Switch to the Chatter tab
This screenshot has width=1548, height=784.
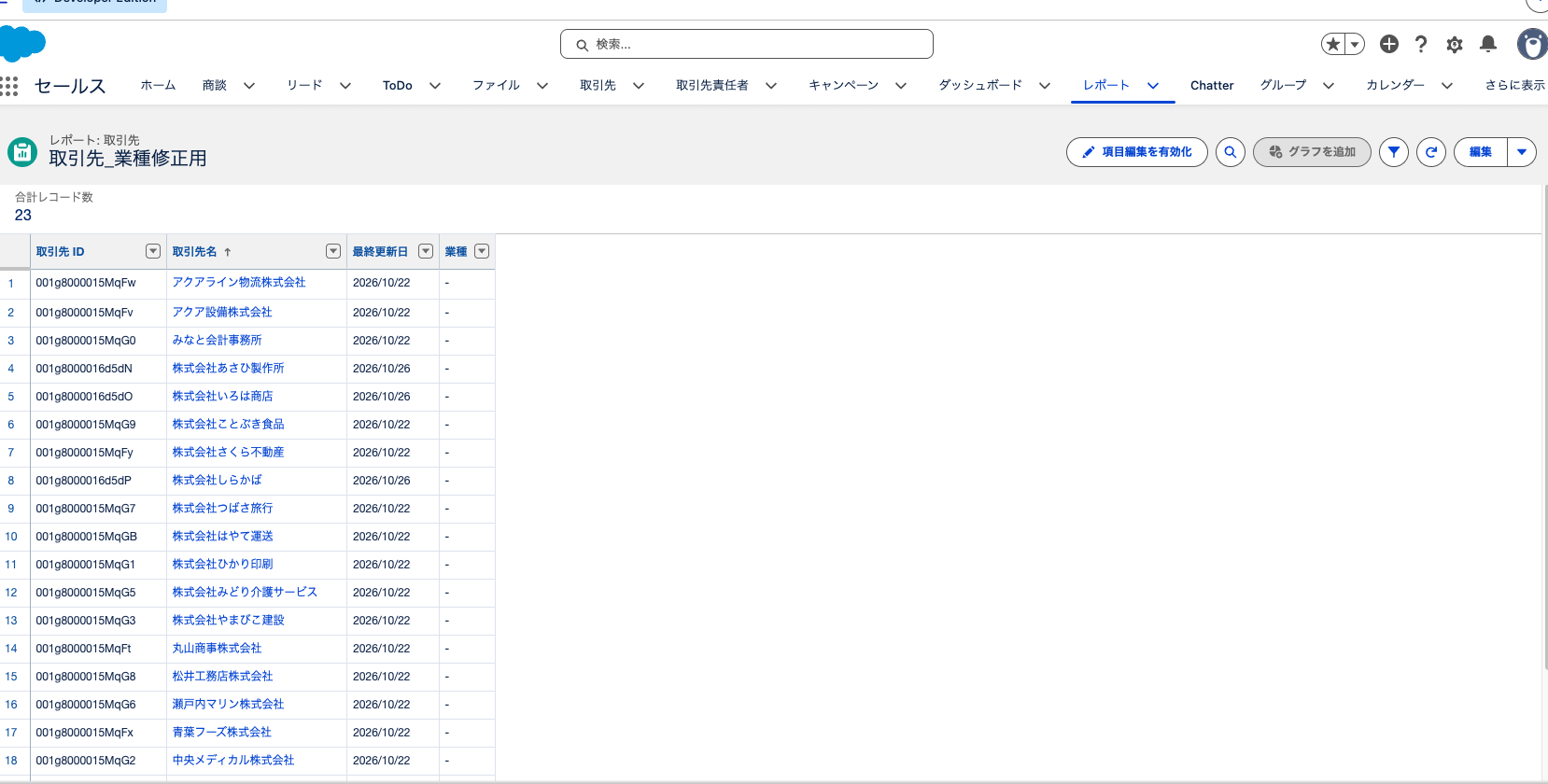1212,86
